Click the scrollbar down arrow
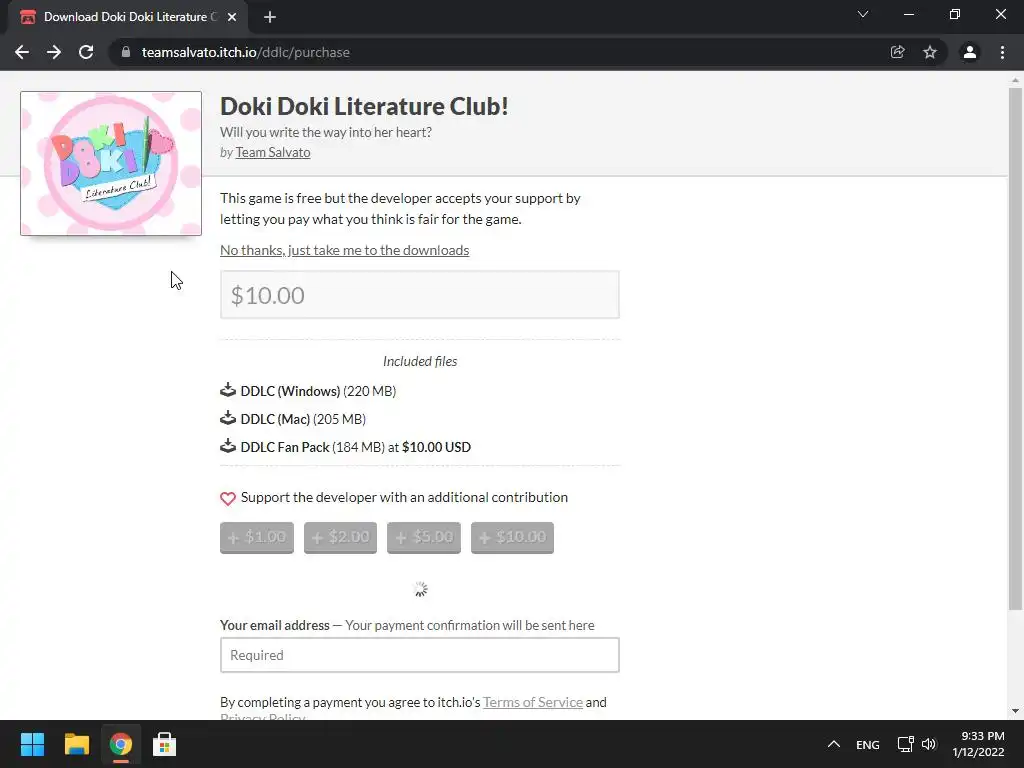 pyautogui.click(x=1015, y=711)
